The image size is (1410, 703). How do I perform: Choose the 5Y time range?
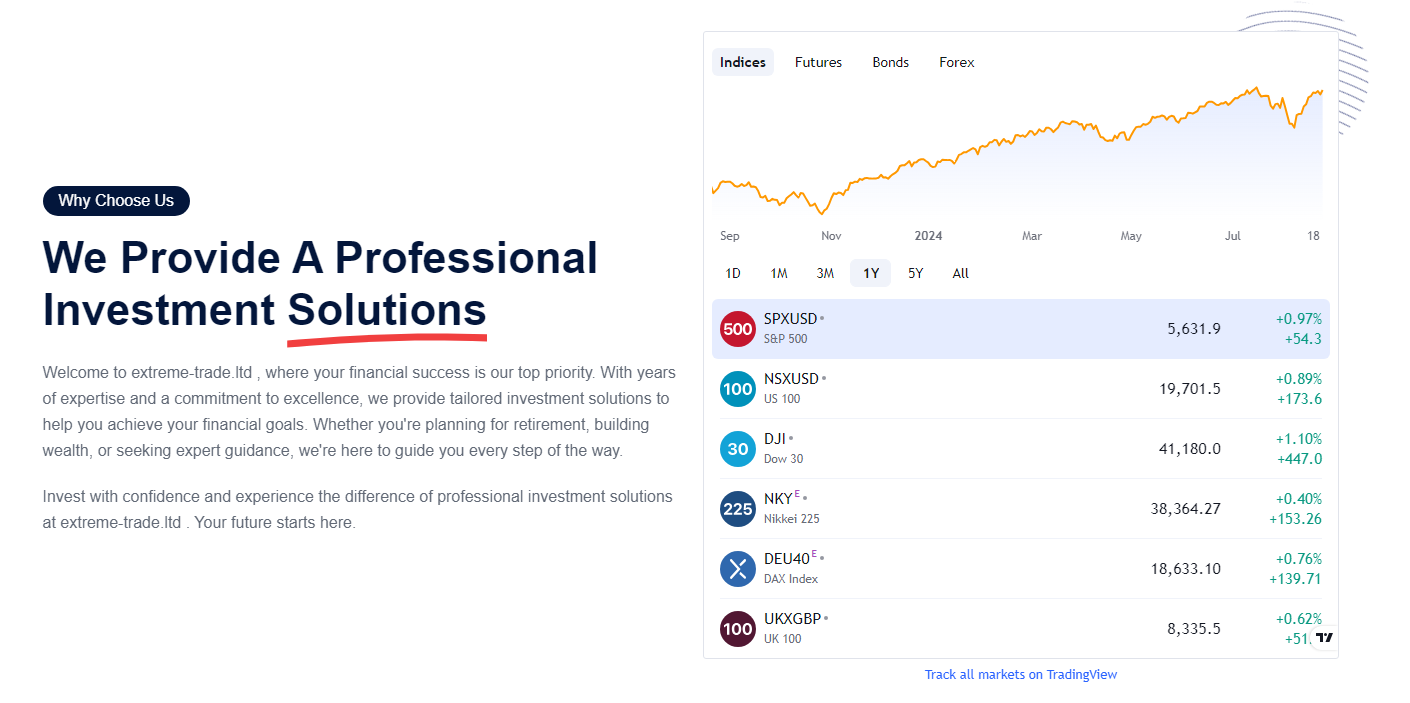click(915, 273)
